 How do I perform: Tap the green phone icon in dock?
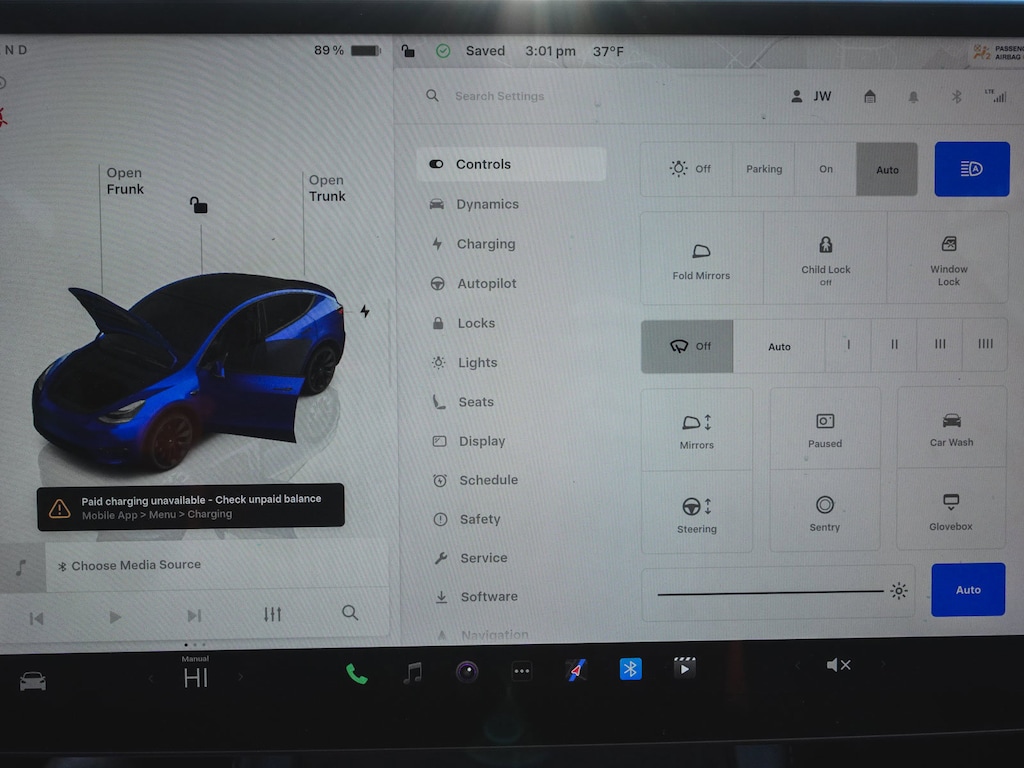356,674
